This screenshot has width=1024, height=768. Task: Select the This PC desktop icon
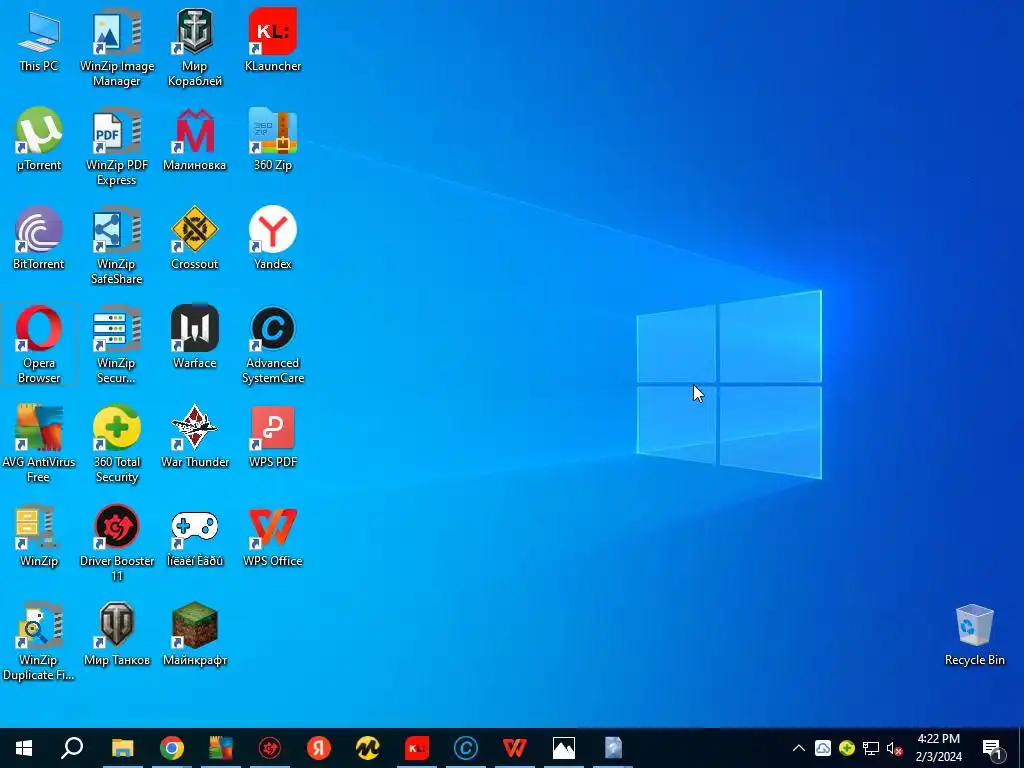click(x=39, y=40)
